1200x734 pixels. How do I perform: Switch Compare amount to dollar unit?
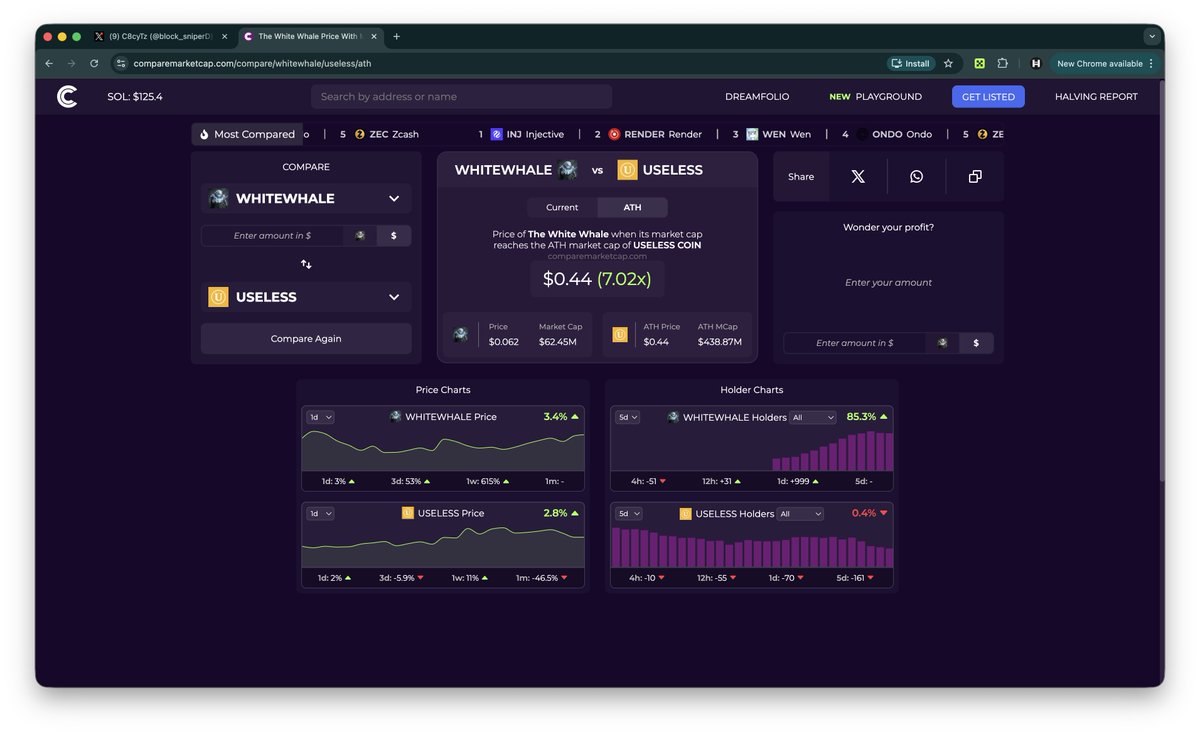(394, 236)
